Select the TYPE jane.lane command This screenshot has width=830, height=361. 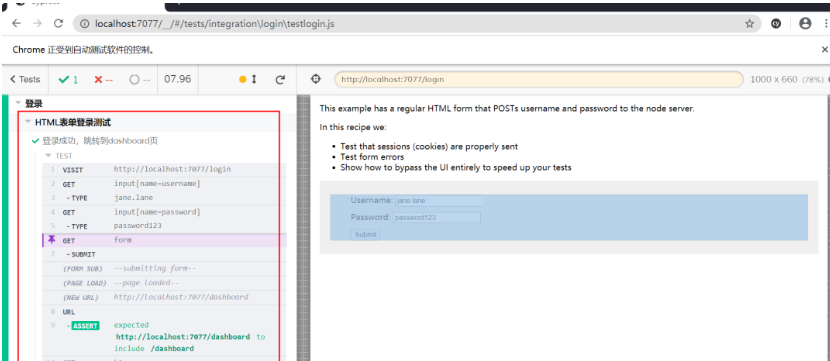click(x=164, y=198)
